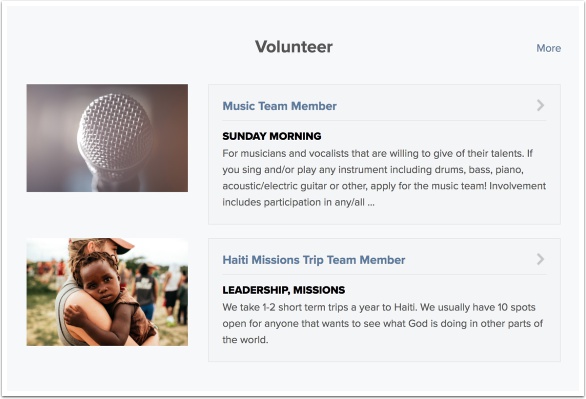Open the Haiti Missions Trip Team Member title
Image resolution: width=586 pixels, height=399 pixels.
(x=314, y=260)
